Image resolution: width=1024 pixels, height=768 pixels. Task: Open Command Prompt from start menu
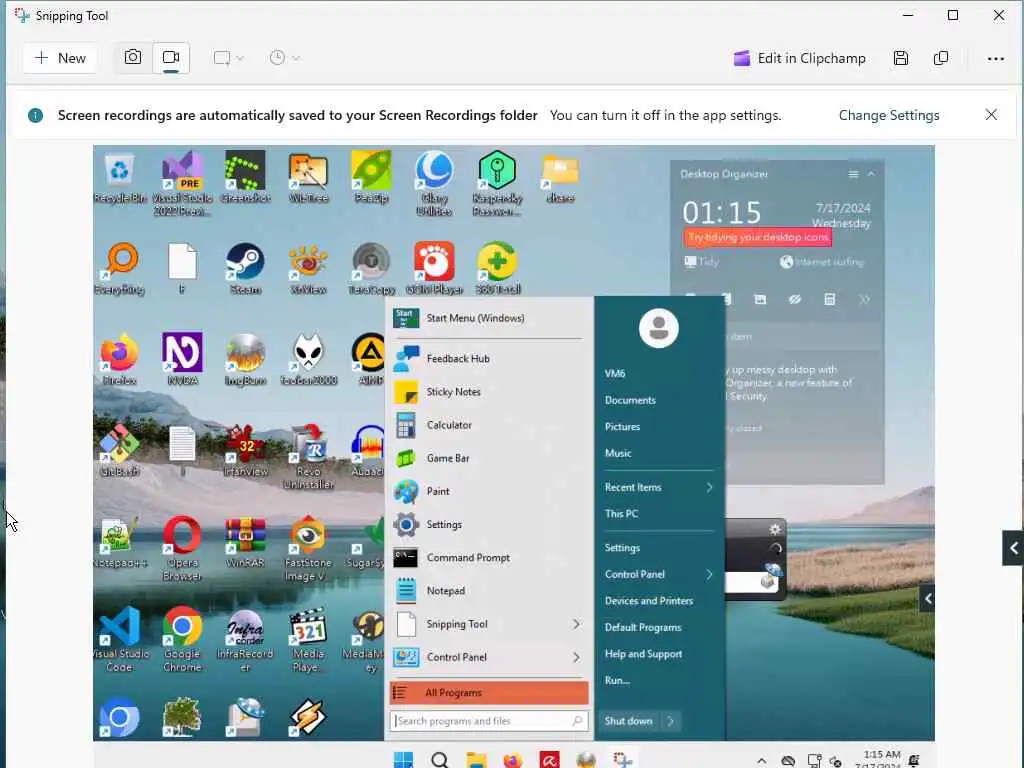[488, 558]
